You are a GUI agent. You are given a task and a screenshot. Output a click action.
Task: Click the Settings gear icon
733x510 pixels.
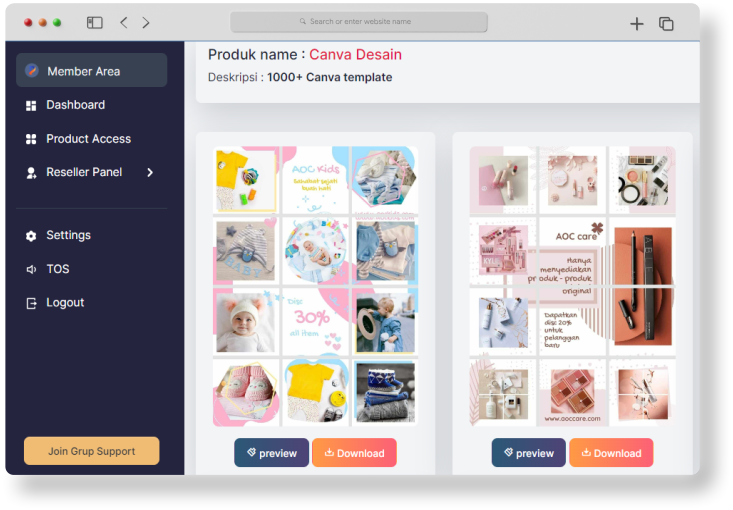tap(31, 236)
